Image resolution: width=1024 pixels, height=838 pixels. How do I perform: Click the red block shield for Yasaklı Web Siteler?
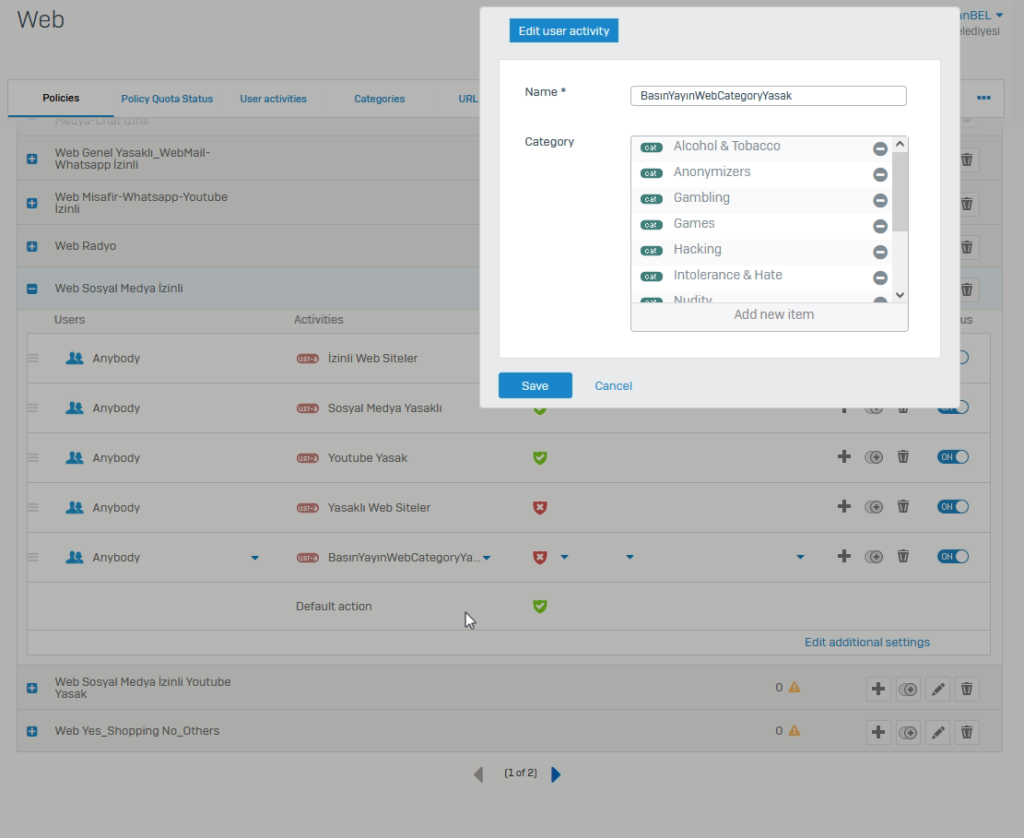[540, 507]
